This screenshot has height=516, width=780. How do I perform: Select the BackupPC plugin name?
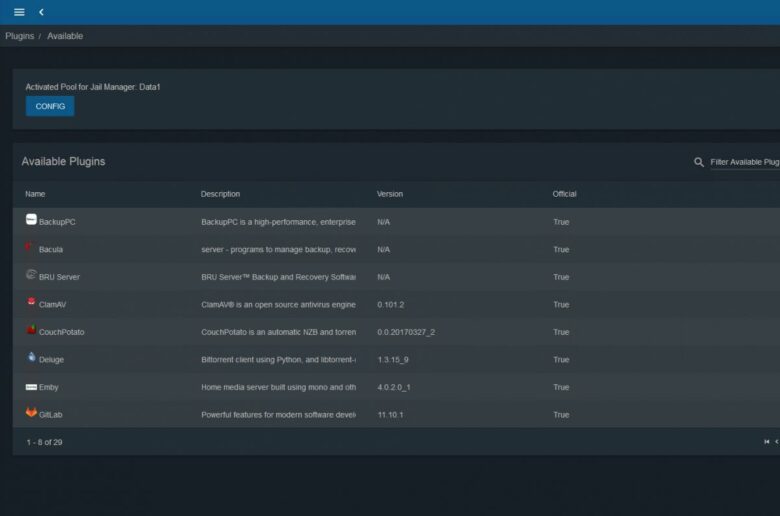point(57,222)
